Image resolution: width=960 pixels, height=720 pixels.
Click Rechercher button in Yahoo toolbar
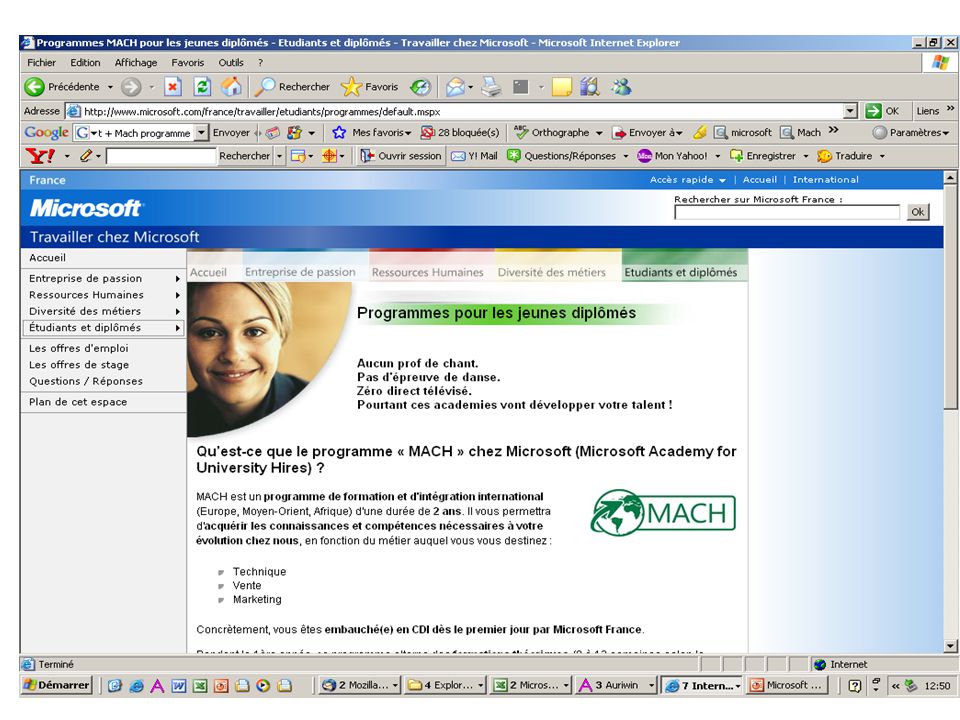[244, 156]
